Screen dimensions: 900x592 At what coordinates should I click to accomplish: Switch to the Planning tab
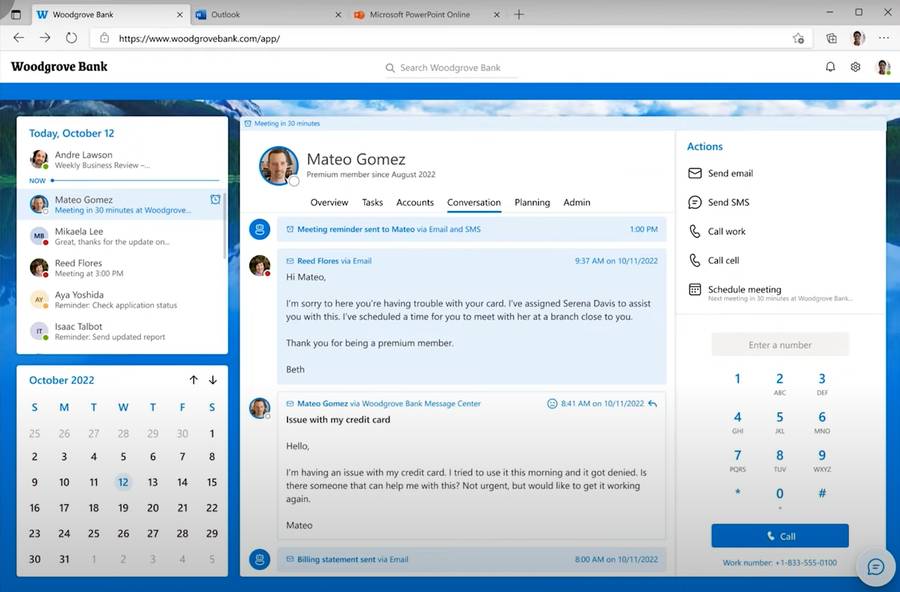[532, 202]
